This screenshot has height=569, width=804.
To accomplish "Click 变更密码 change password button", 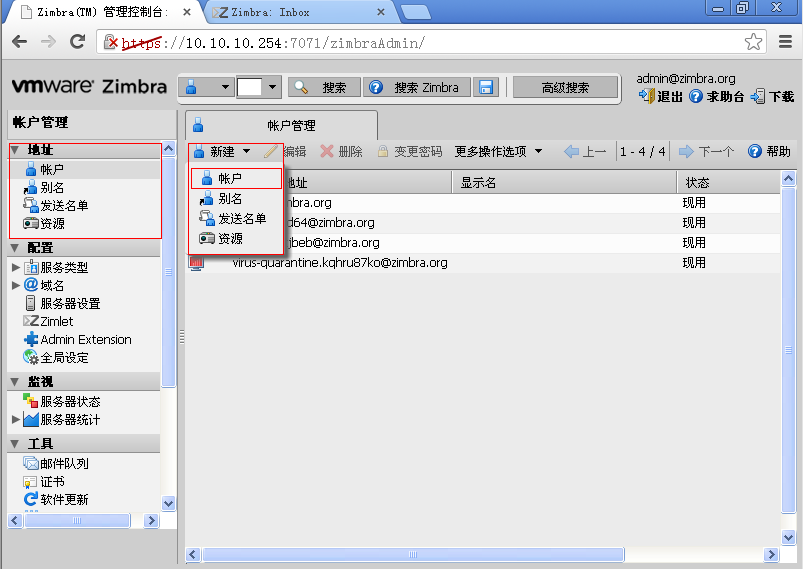I will (410, 151).
